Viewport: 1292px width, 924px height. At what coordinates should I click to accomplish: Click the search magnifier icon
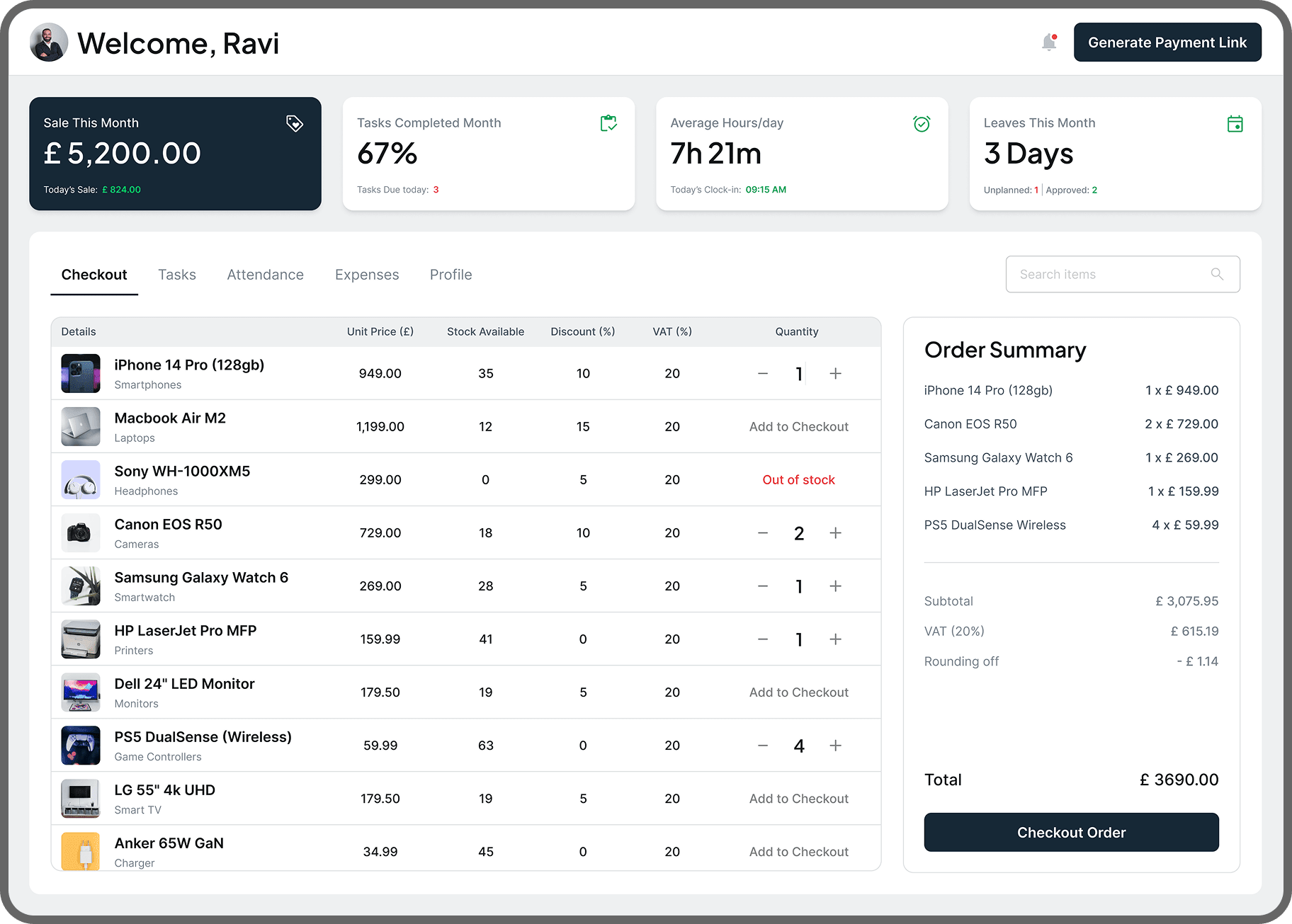click(x=1218, y=274)
